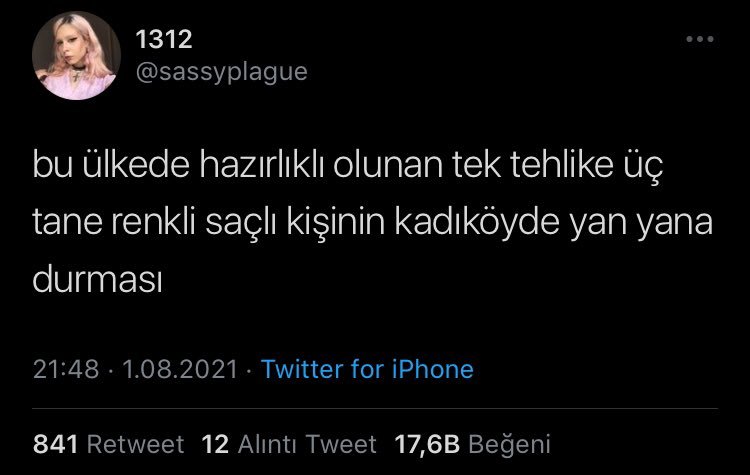
Task: Open the profile via display name 1312
Action: 164,39
